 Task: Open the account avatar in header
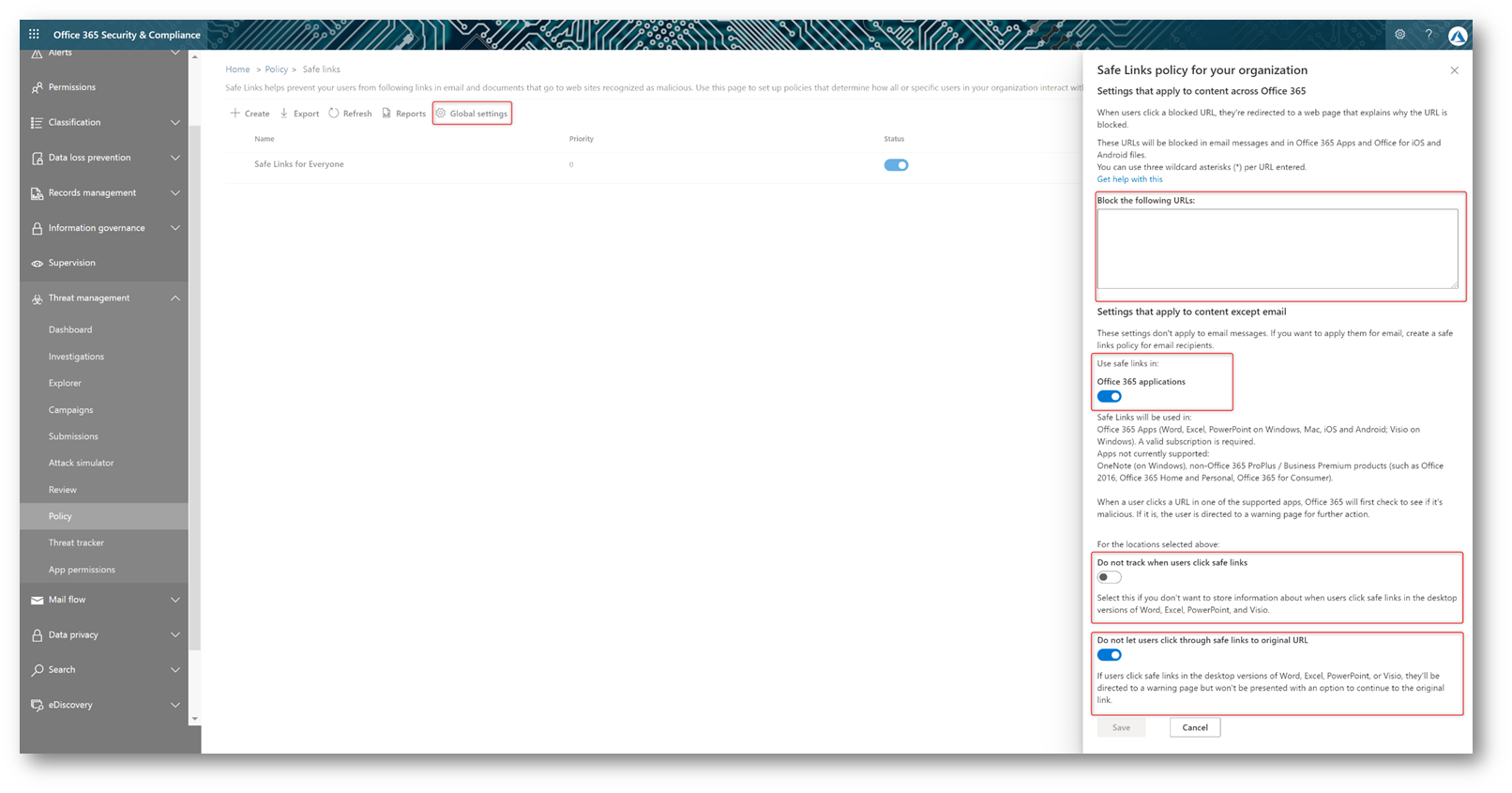pos(1458,36)
